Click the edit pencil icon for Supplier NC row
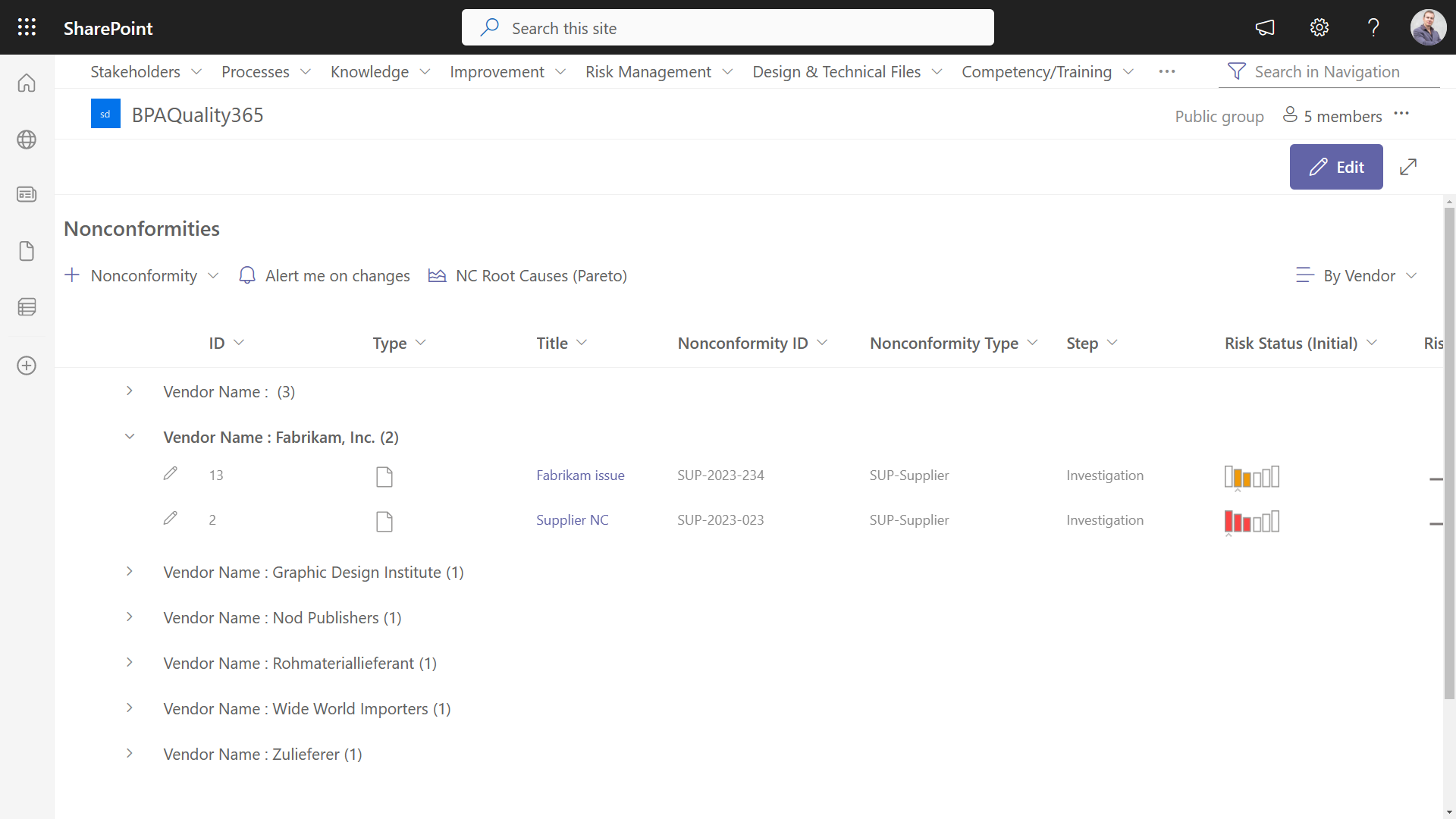1456x819 pixels. 170,517
